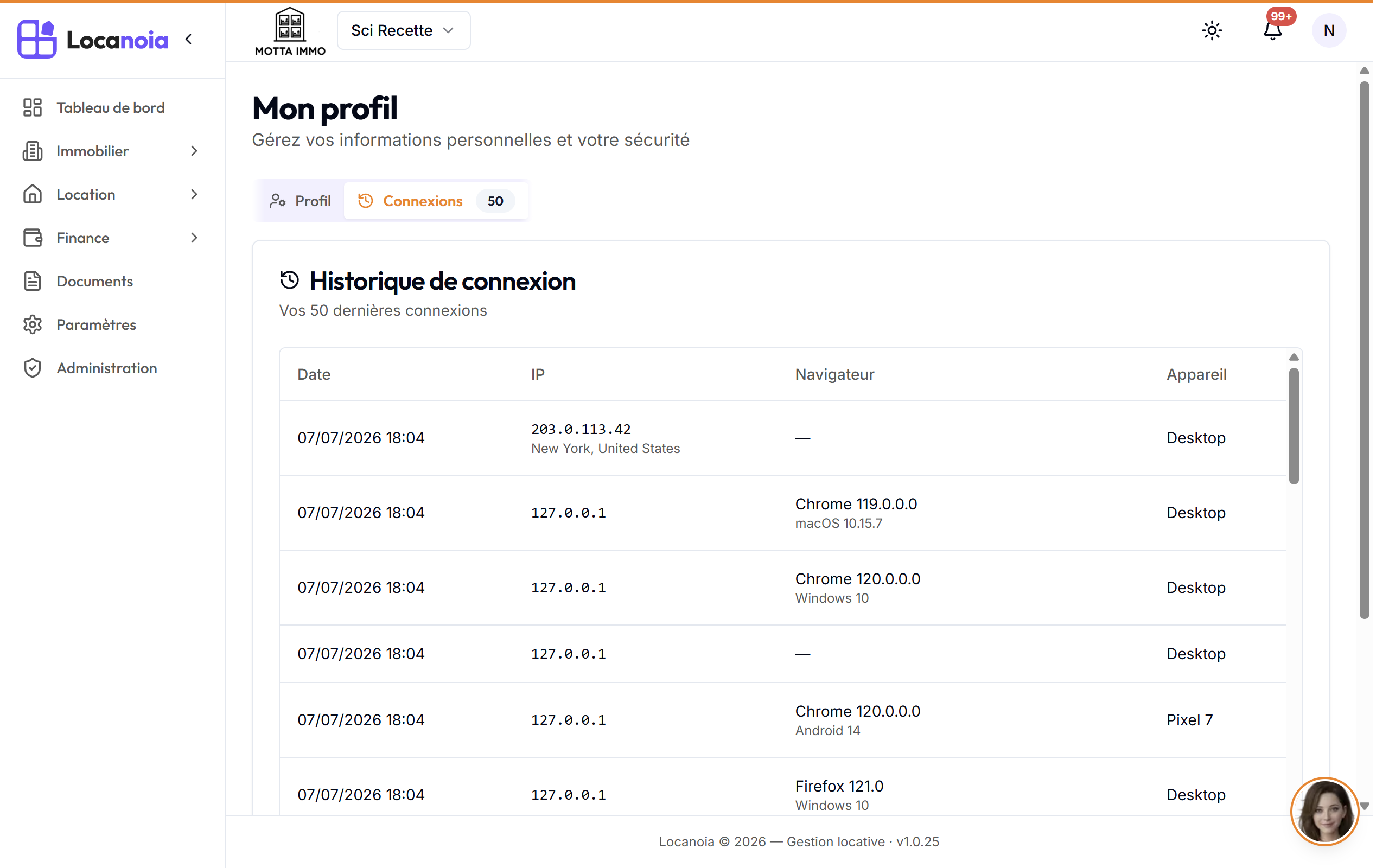Image resolution: width=1389 pixels, height=868 pixels.
Task: Click the Tableau de bord grid icon
Action: (x=33, y=107)
